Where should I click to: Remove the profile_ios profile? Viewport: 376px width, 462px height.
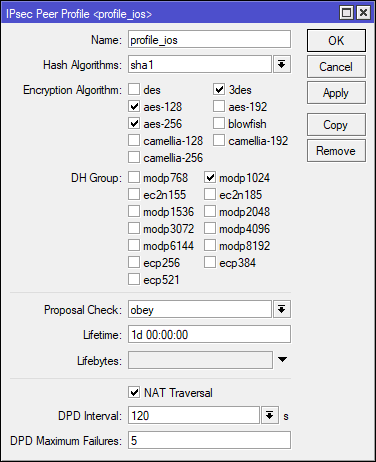(336, 151)
